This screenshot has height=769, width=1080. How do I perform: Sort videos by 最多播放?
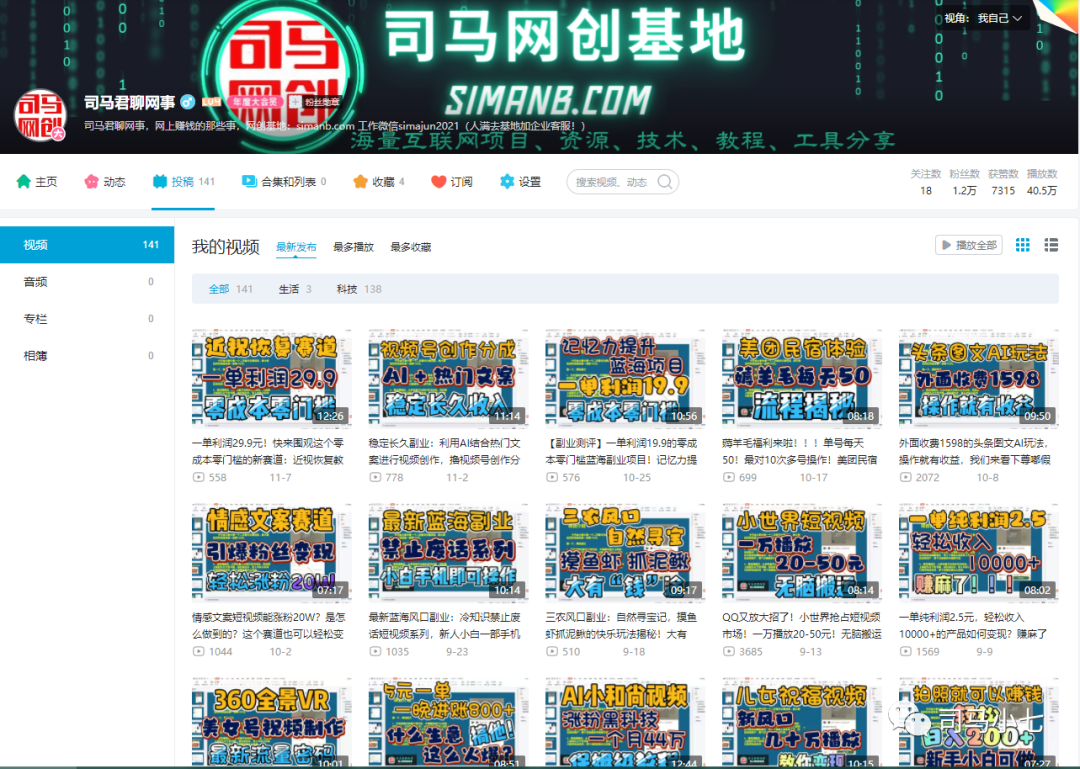pos(353,247)
